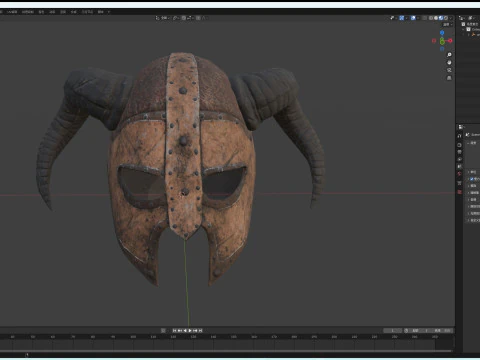Open the Output properties tab
The width and height of the screenshot is (480, 360).
click(x=459, y=152)
